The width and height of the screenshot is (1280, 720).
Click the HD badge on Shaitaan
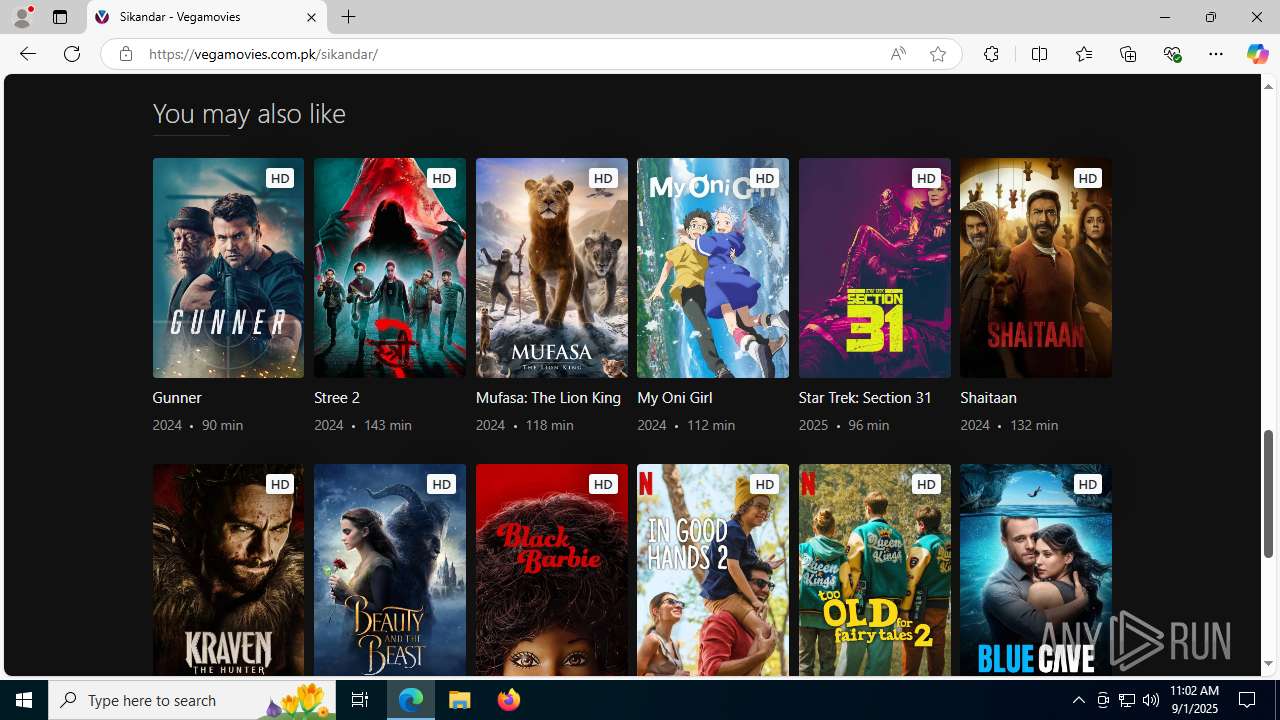pyautogui.click(x=1088, y=178)
